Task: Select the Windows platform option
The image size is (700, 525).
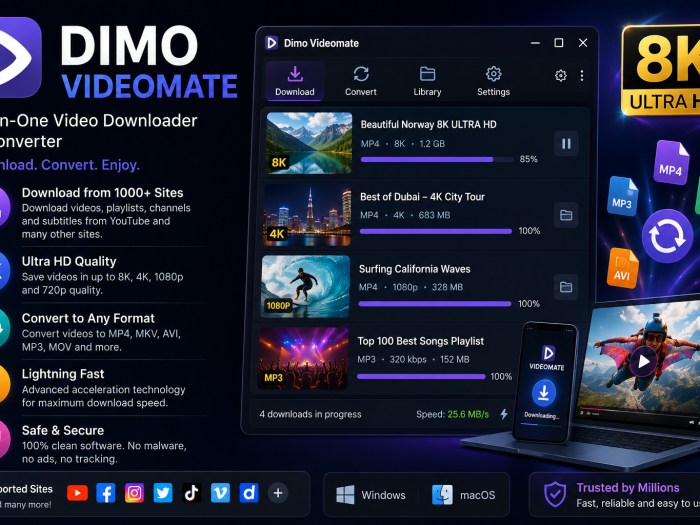Action: click(x=371, y=495)
